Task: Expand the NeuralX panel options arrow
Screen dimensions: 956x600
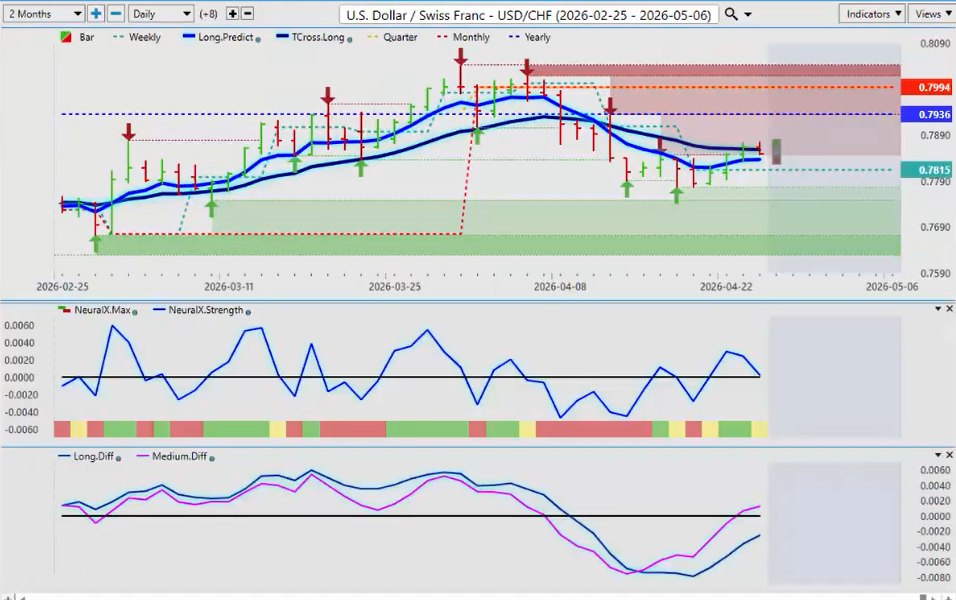Action: [936, 309]
